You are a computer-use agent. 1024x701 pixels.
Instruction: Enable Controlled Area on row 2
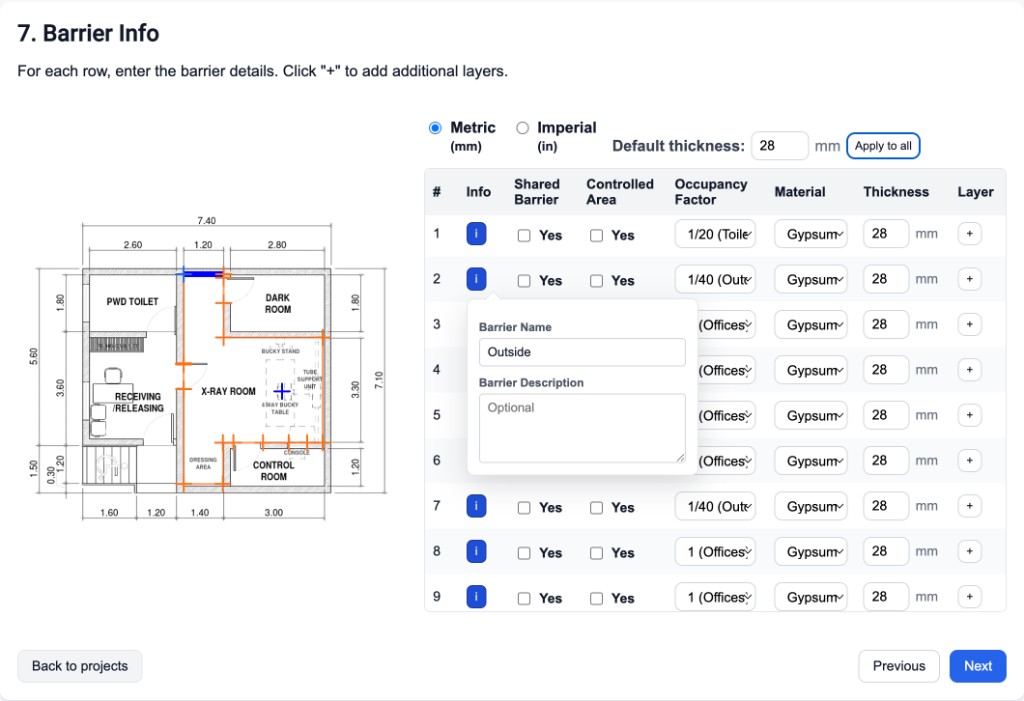coord(596,281)
